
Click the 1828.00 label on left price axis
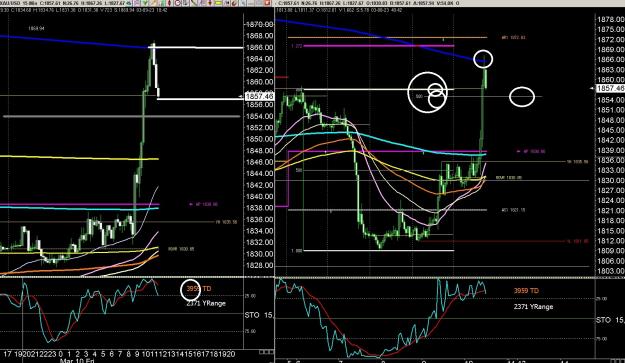click(x=259, y=265)
